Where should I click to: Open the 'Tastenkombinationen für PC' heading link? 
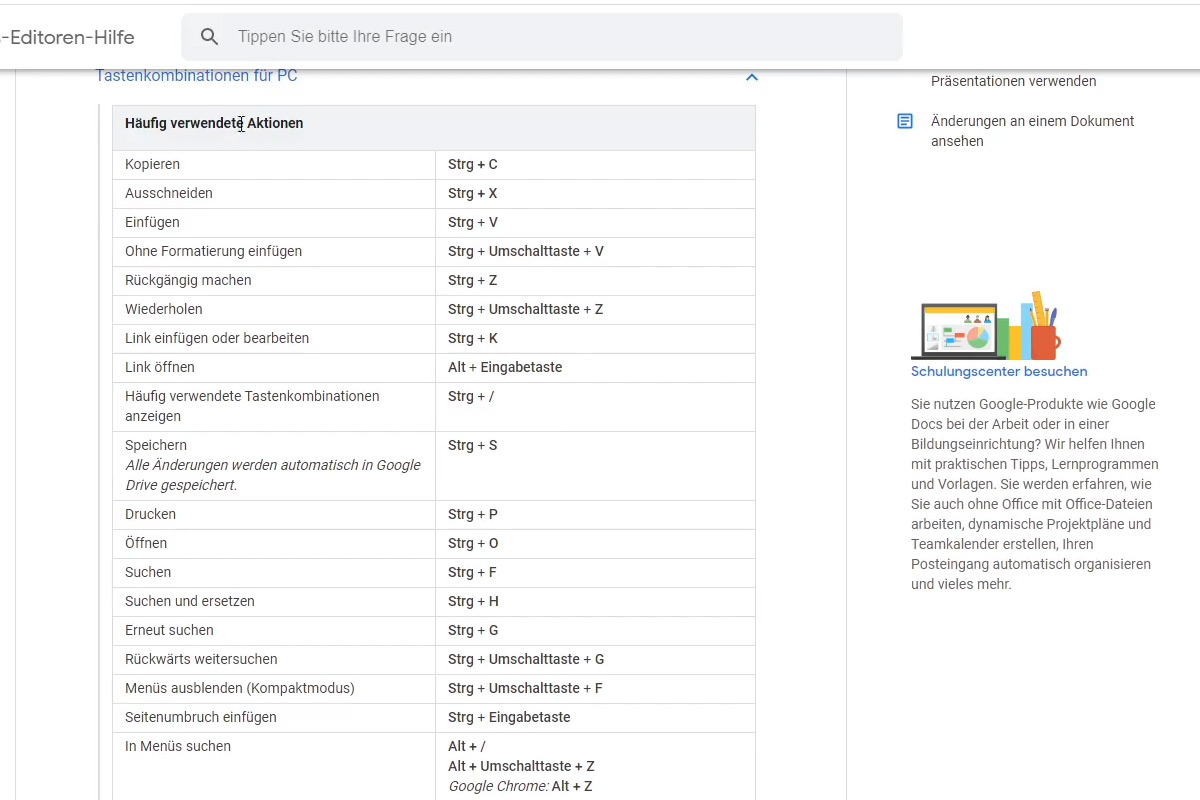pyautogui.click(x=196, y=76)
